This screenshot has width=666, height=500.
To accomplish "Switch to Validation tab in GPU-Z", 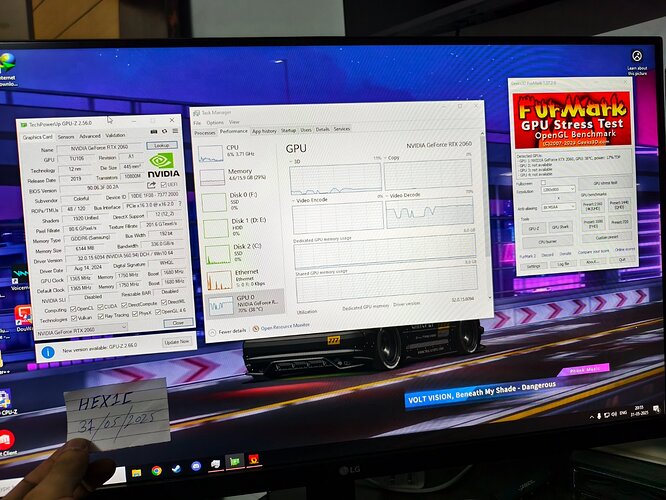I will (x=115, y=135).
